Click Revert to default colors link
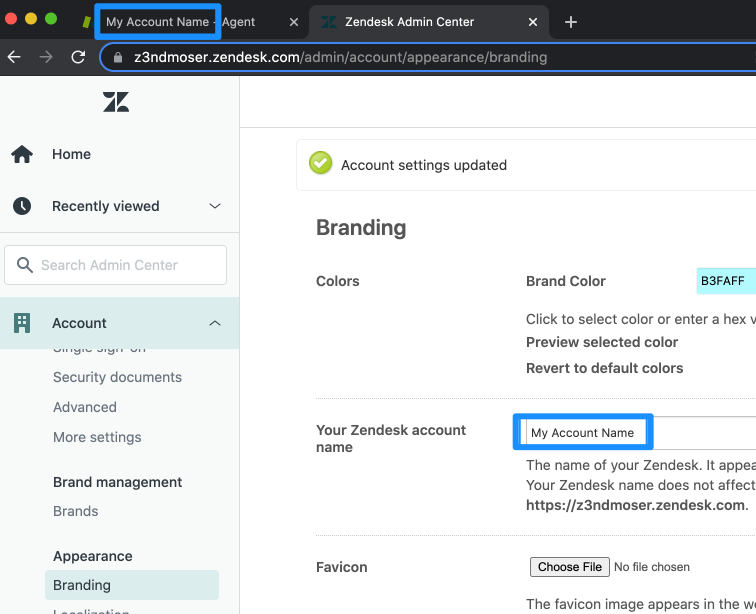 pyautogui.click(x=604, y=368)
